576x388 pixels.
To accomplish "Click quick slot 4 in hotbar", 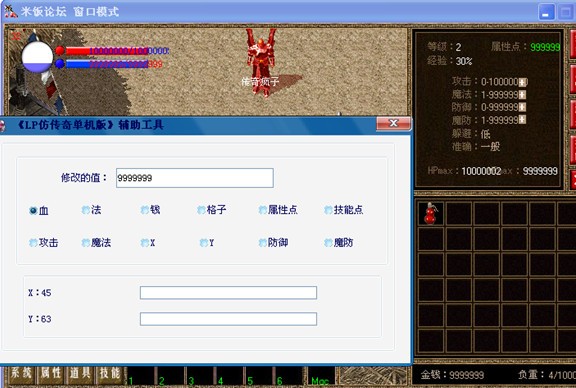I will pos(230,376).
